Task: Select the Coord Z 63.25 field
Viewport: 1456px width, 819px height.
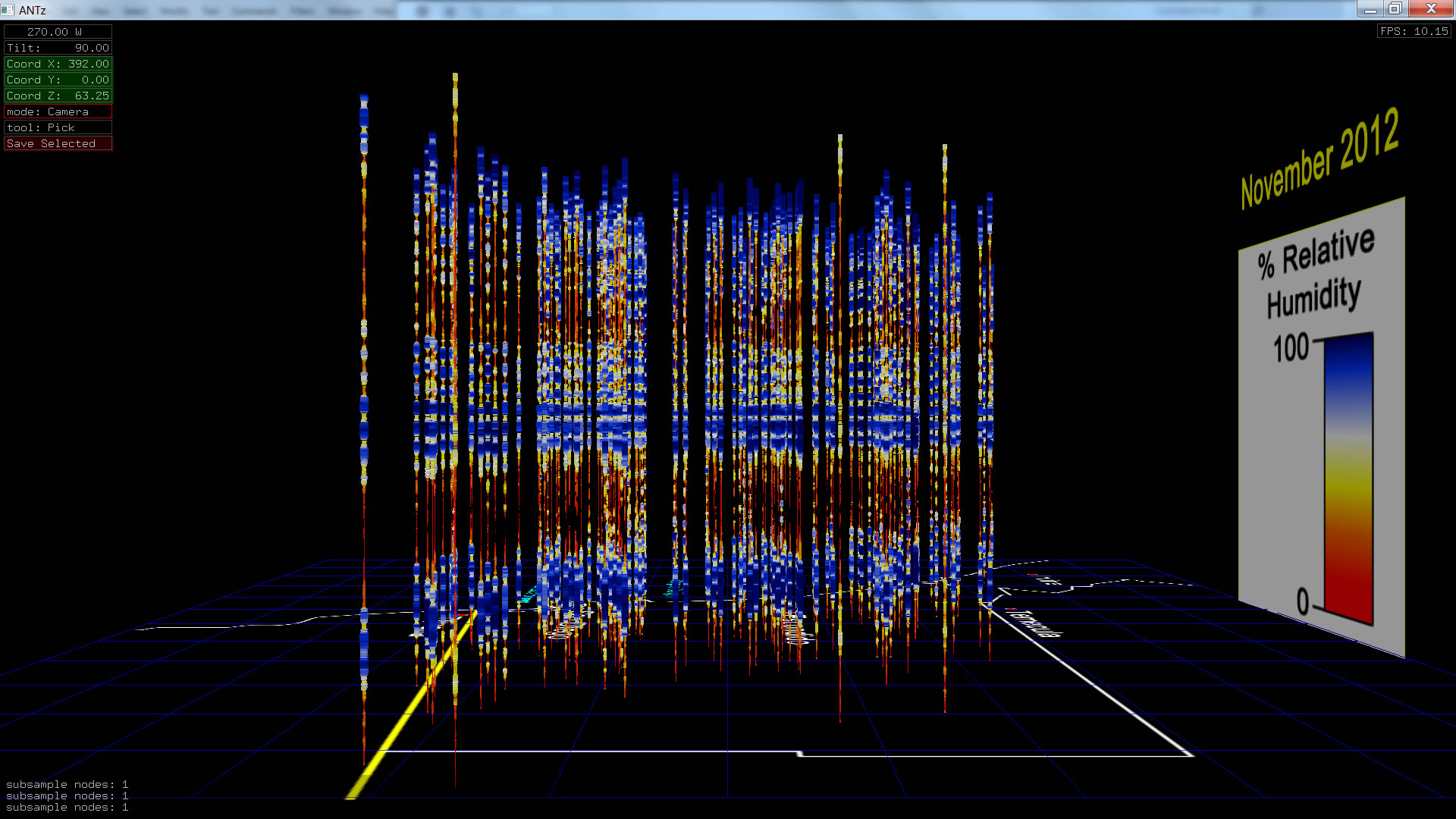Action: [x=58, y=96]
